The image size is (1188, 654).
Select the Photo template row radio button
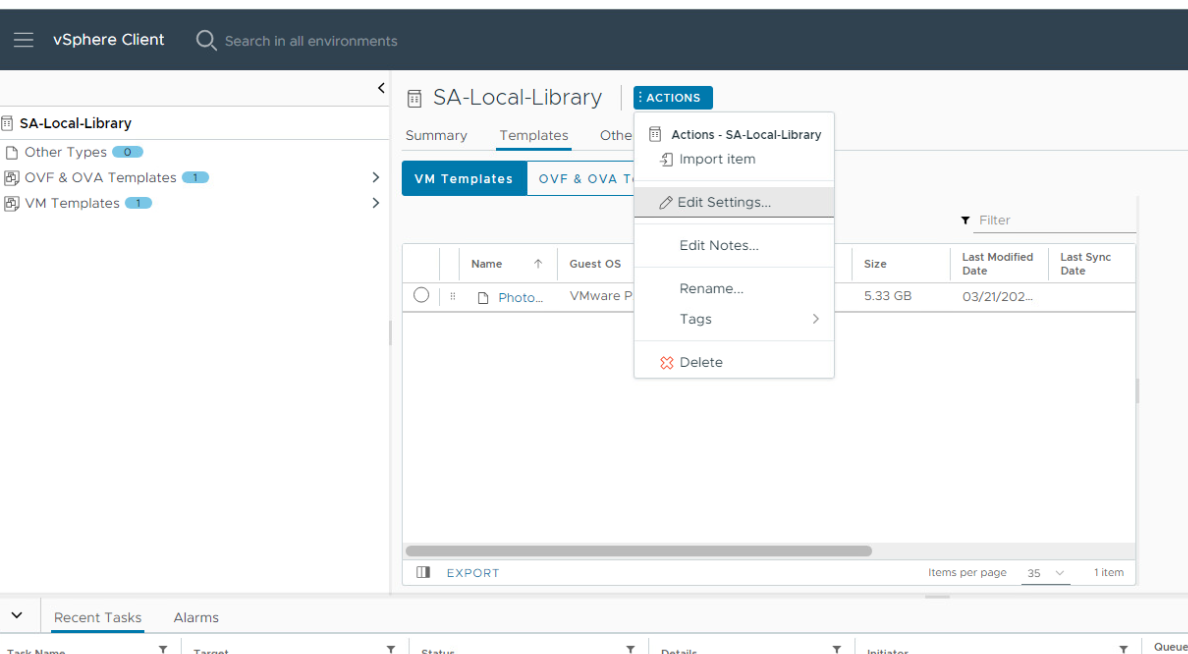[x=421, y=295]
